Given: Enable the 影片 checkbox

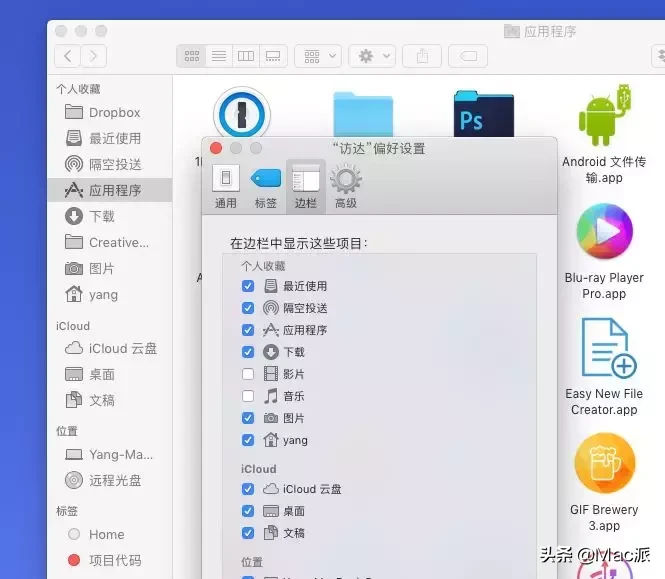Looking at the screenshot, I should [x=248, y=374].
